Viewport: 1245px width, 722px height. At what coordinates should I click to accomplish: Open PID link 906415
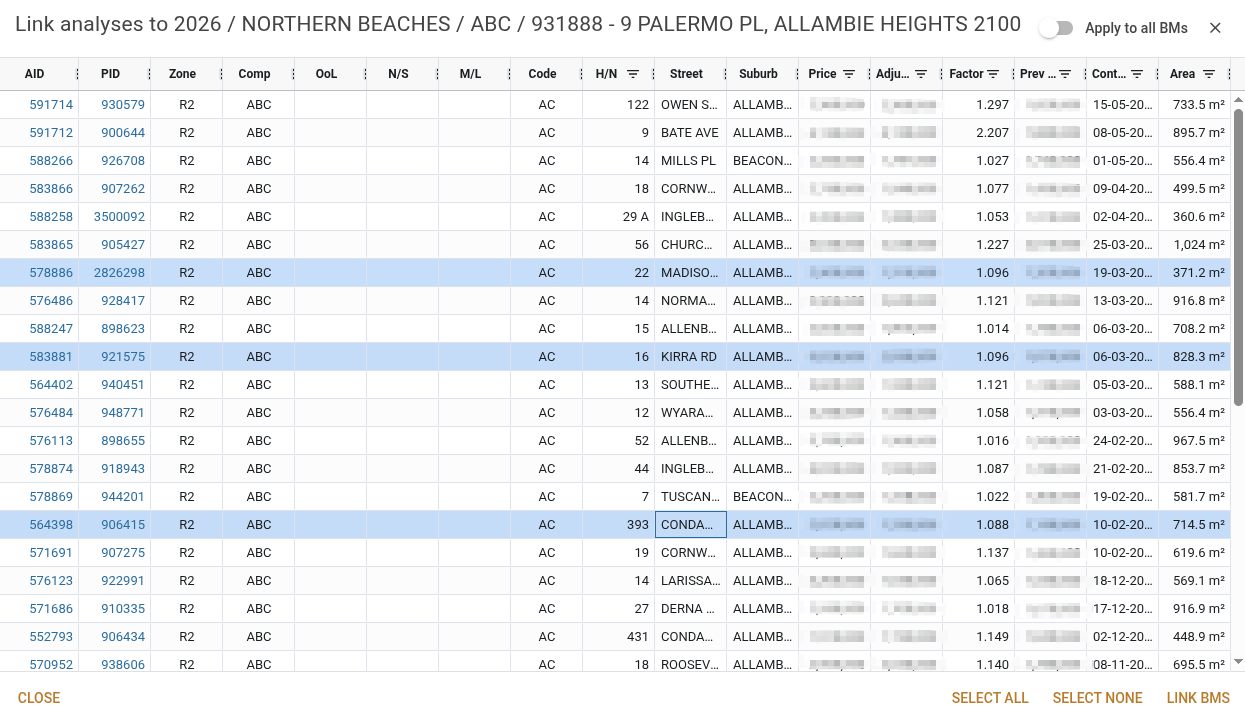pyautogui.click(x=123, y=524)
